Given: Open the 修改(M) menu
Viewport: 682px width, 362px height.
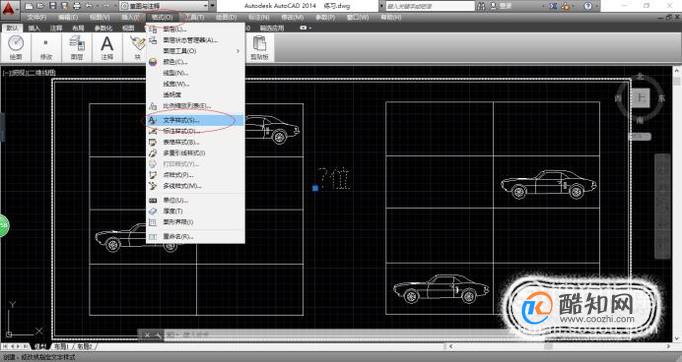Looking at the screenshot, I should [292, 17].
